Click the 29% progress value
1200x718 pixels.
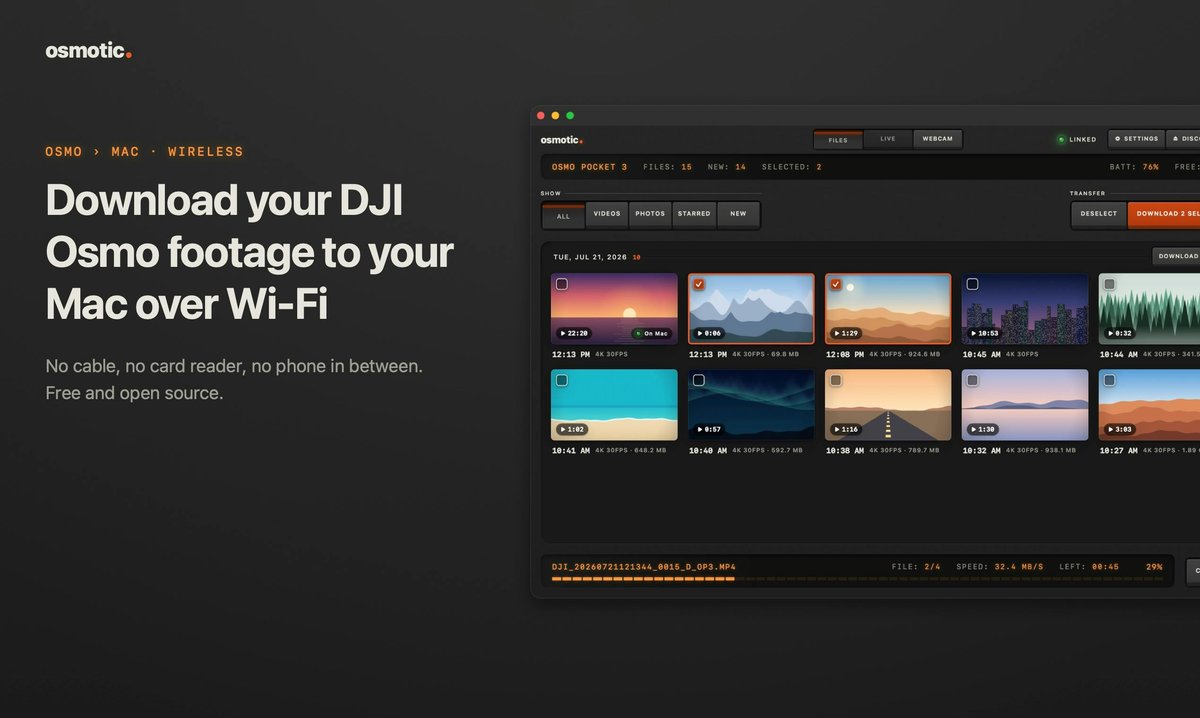(x=1154, y=567)
